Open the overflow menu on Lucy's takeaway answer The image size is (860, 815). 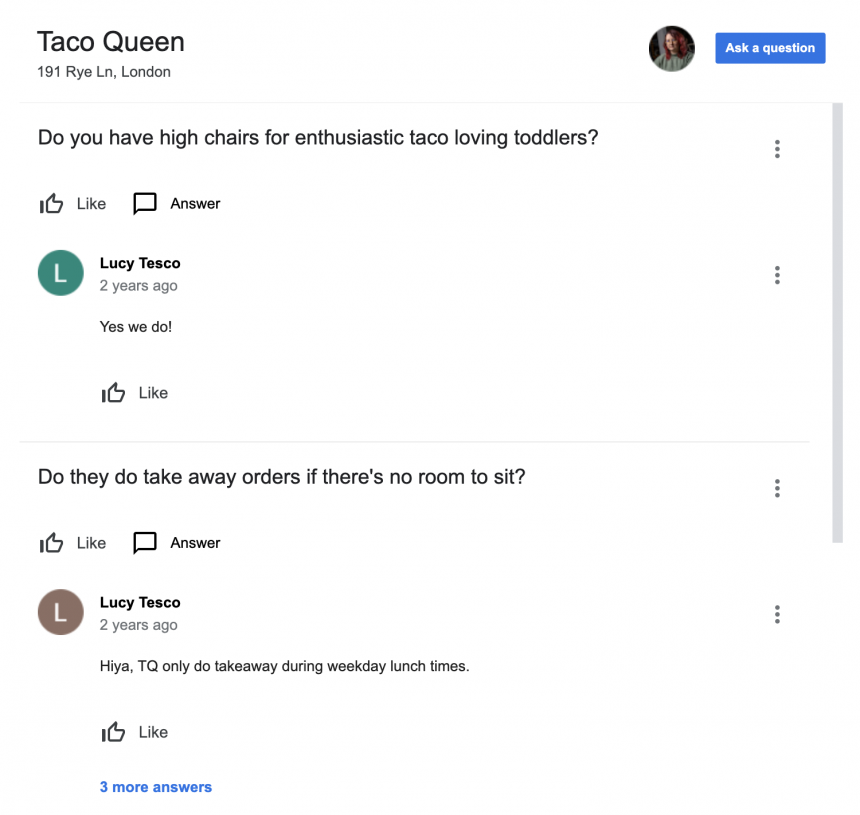(x=777, y=614)
